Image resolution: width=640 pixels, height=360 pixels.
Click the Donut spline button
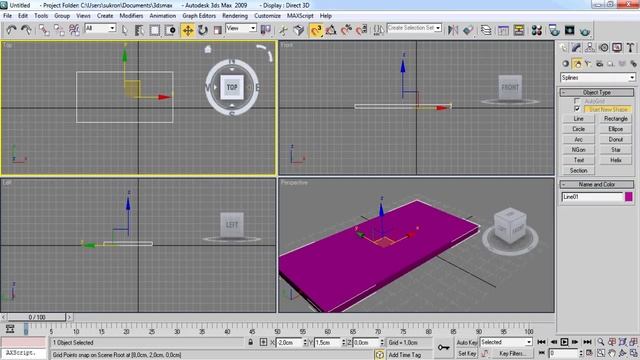[x=616, y=140]
